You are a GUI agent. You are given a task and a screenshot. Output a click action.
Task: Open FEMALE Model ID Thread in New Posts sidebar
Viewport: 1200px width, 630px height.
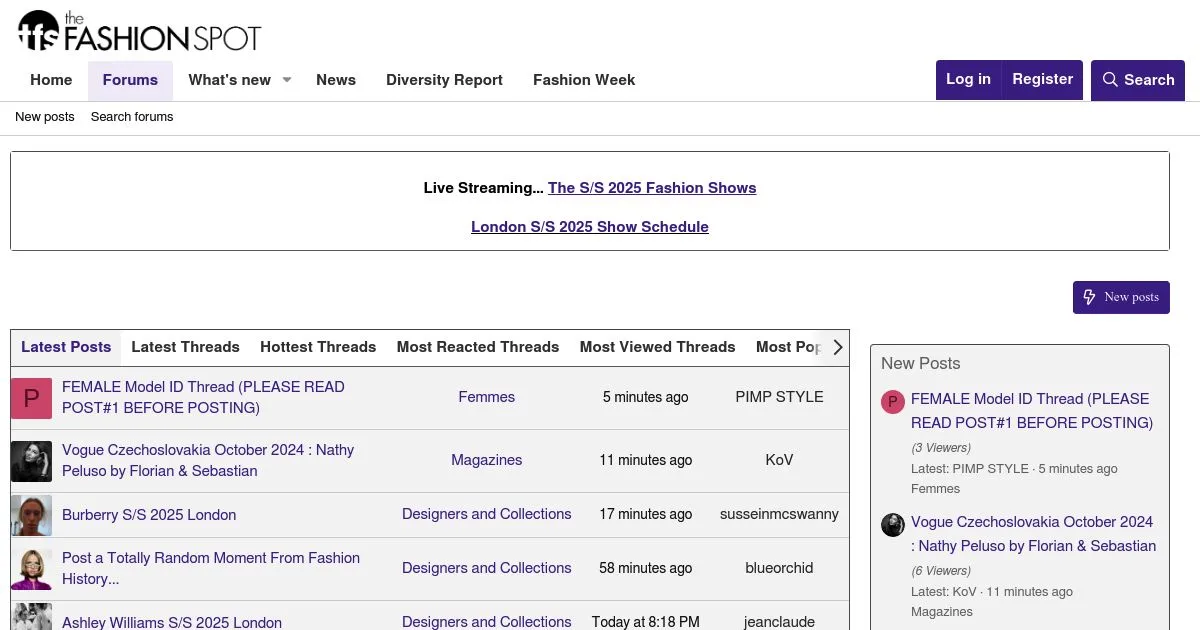click(x=1032, y=411)
